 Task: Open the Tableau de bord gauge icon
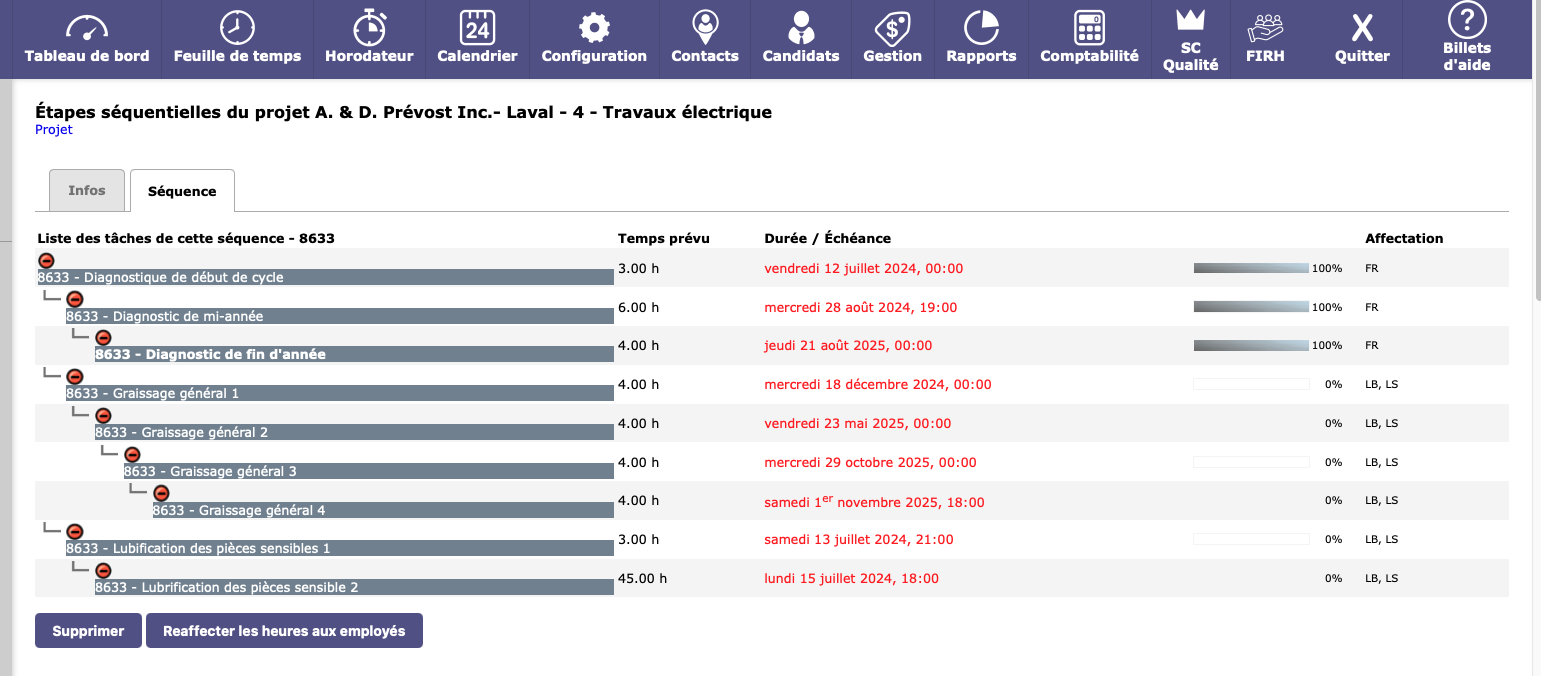coord(87,26)
